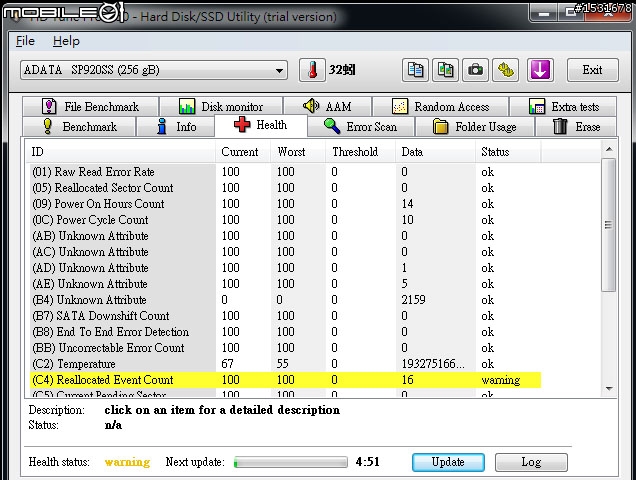Open the Help menu
The image size is (636, 480).
tap(66, 41)
